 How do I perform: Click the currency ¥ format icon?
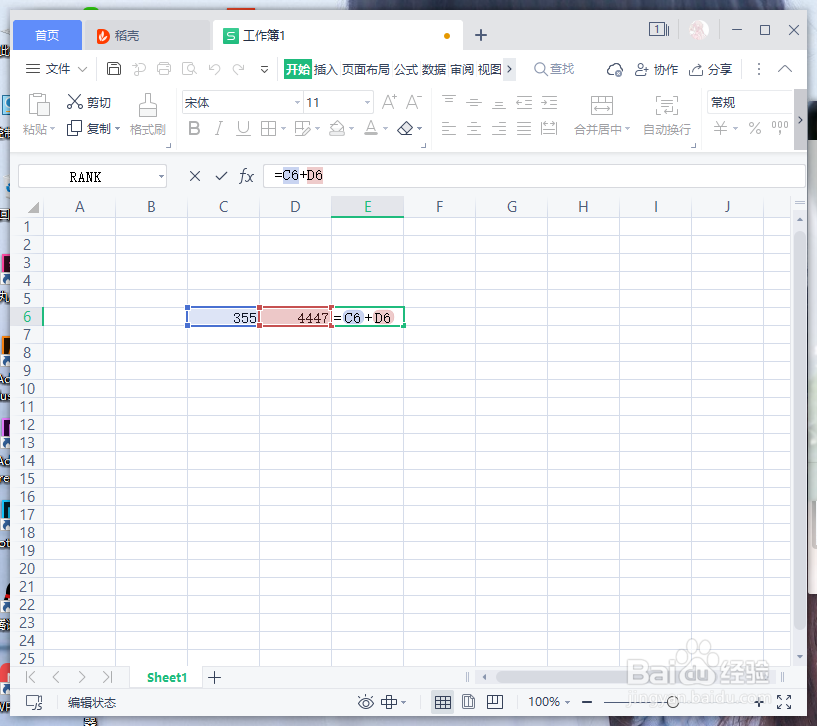pos(720,128)
